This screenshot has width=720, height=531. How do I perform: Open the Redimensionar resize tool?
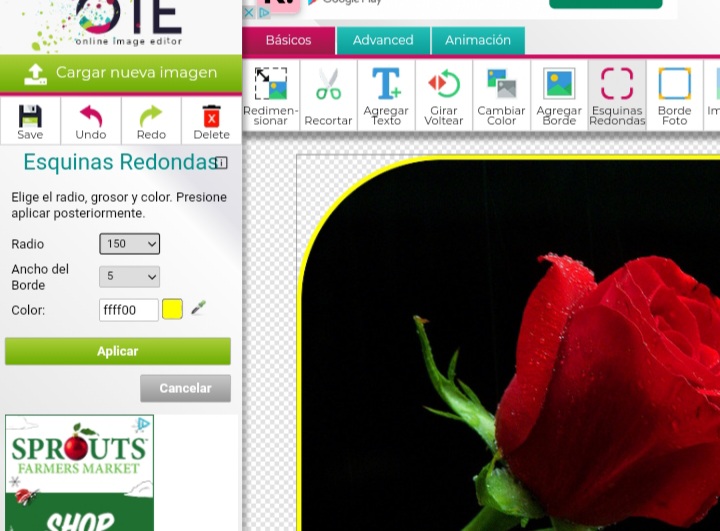(270, 95)
